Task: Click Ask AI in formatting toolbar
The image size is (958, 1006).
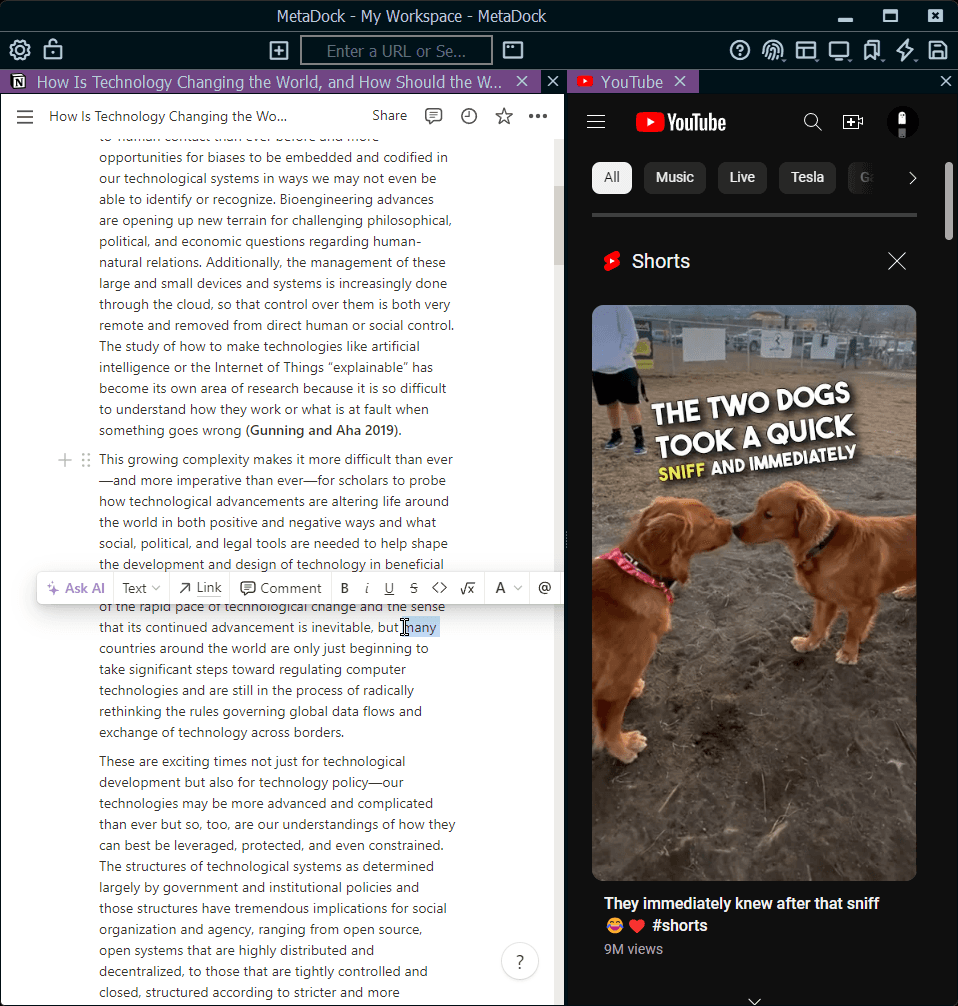Action: (76, 588)
